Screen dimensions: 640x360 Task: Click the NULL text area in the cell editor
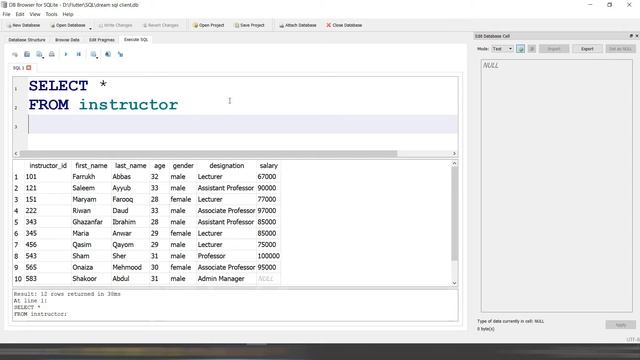(556, 186)
